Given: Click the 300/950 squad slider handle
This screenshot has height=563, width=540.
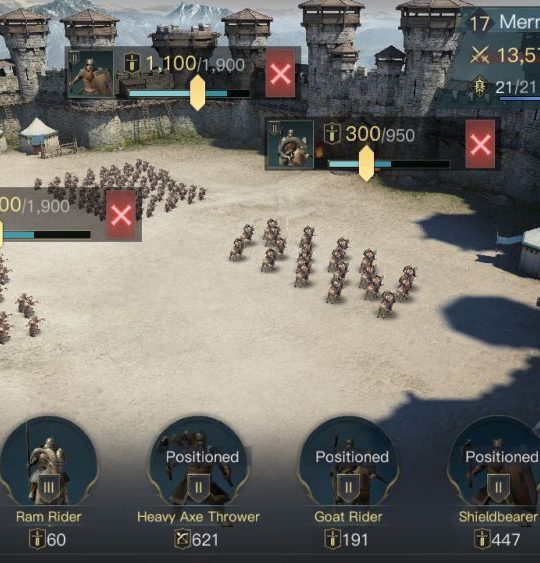Looking at the screenshot, I should pyautogui.click(x=366, y=163).
